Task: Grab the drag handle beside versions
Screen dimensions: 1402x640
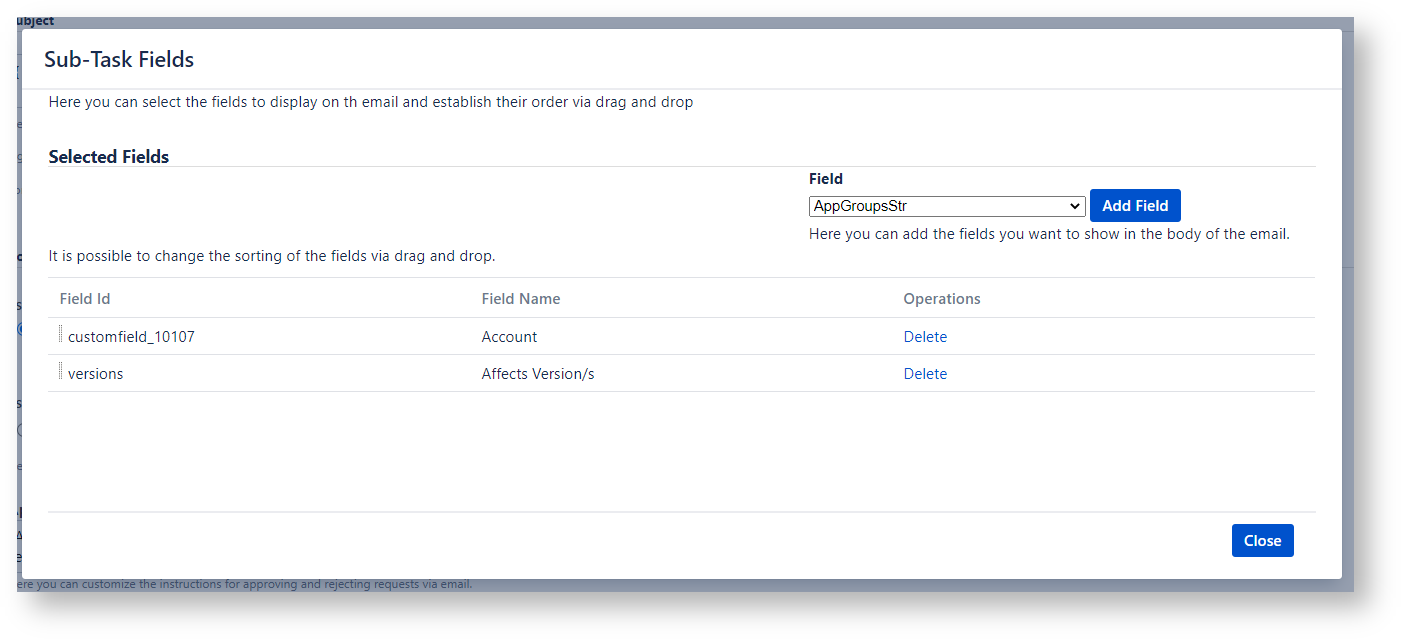Action: tap(61, 372)
